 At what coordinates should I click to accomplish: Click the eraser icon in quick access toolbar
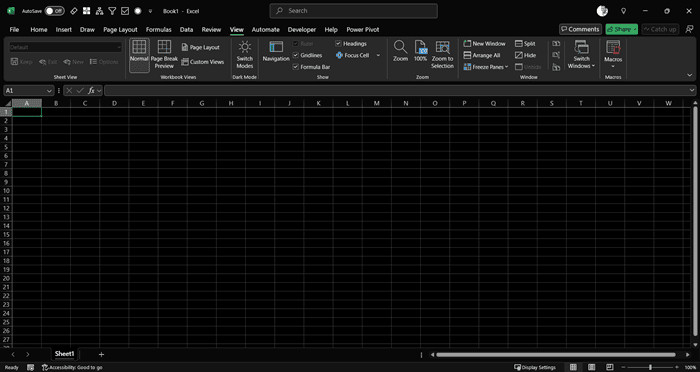[74, 11]
